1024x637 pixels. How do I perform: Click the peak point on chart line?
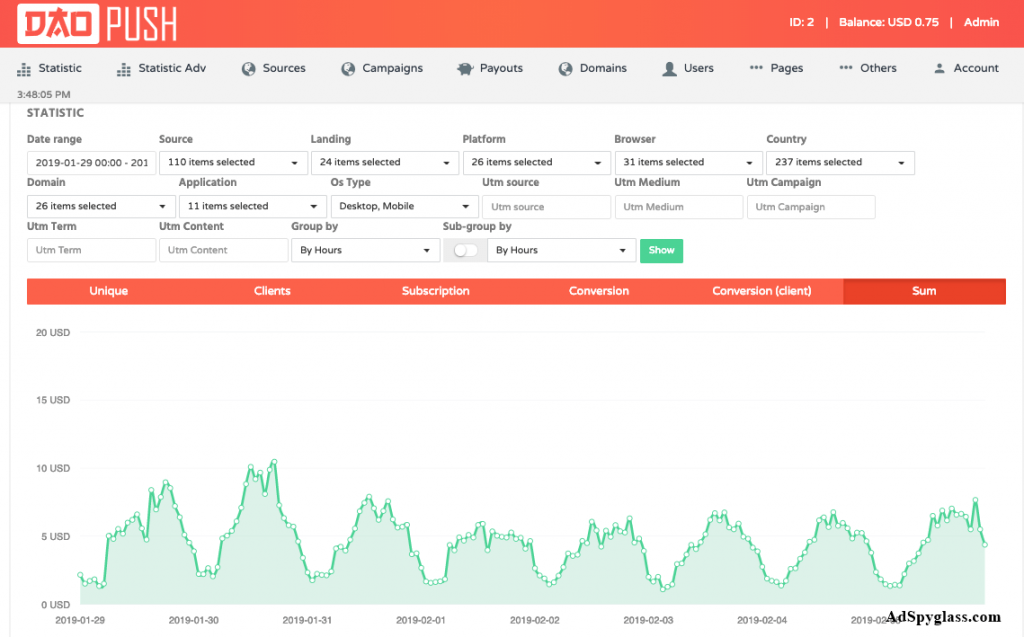pyautogui.click(x=274, y=462)
